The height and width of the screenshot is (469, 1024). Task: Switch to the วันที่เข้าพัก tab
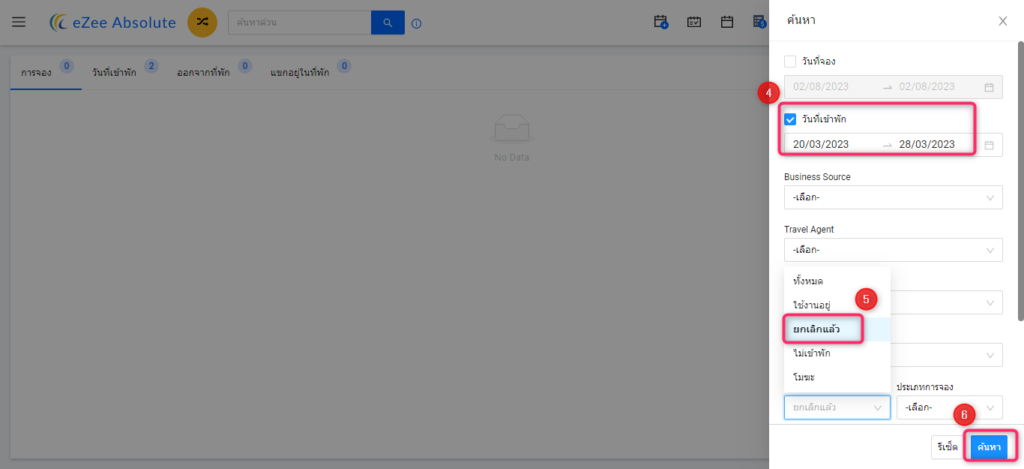[x=114, y=73]
